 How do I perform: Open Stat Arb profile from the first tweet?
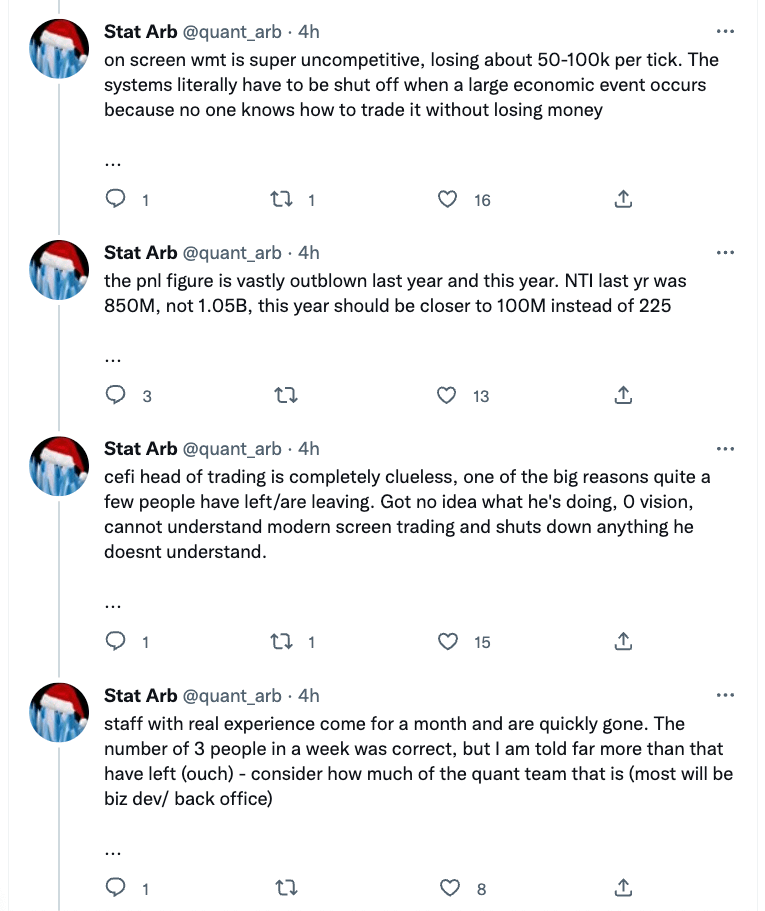[140, 31]
